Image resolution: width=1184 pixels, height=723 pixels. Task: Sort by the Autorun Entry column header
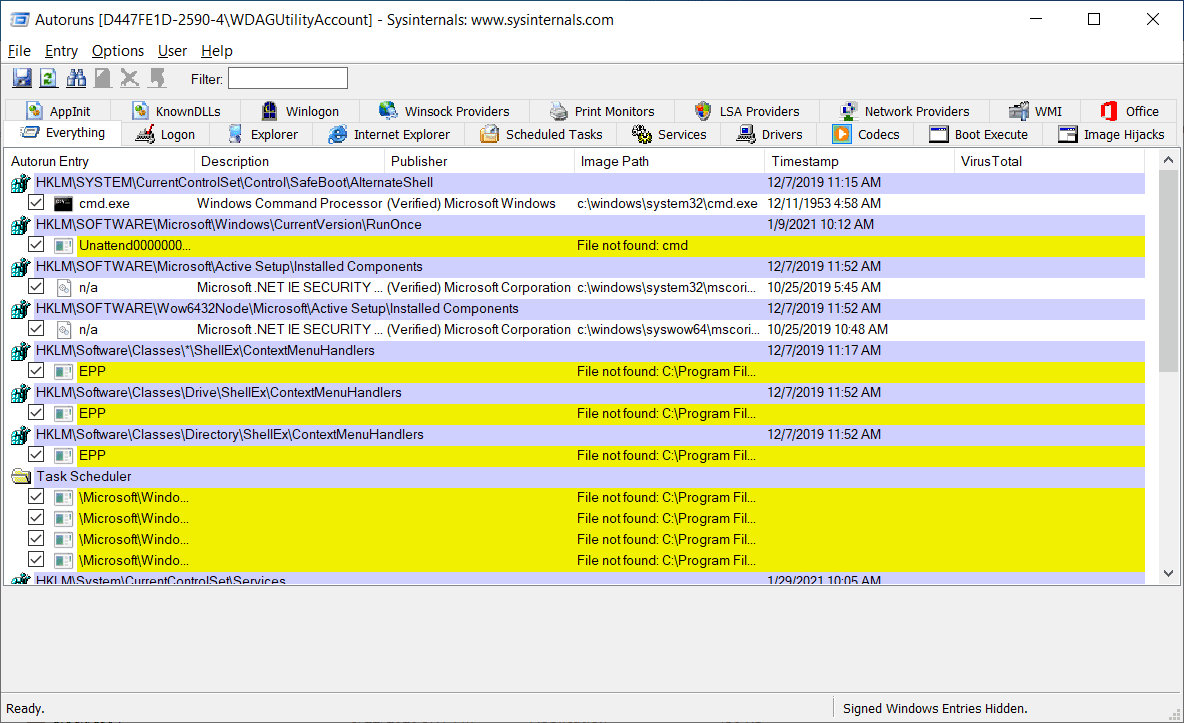click(100, 161)
